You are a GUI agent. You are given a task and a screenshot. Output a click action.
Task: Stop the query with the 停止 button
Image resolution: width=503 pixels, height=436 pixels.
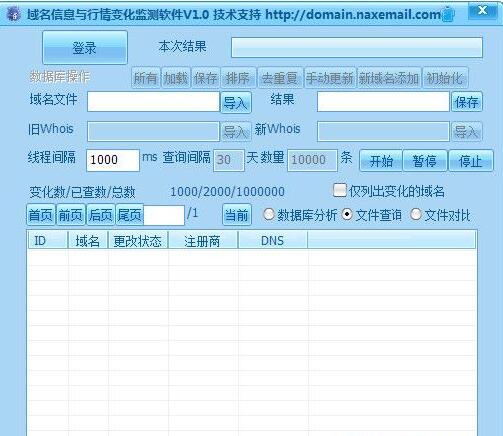(470, 161)
